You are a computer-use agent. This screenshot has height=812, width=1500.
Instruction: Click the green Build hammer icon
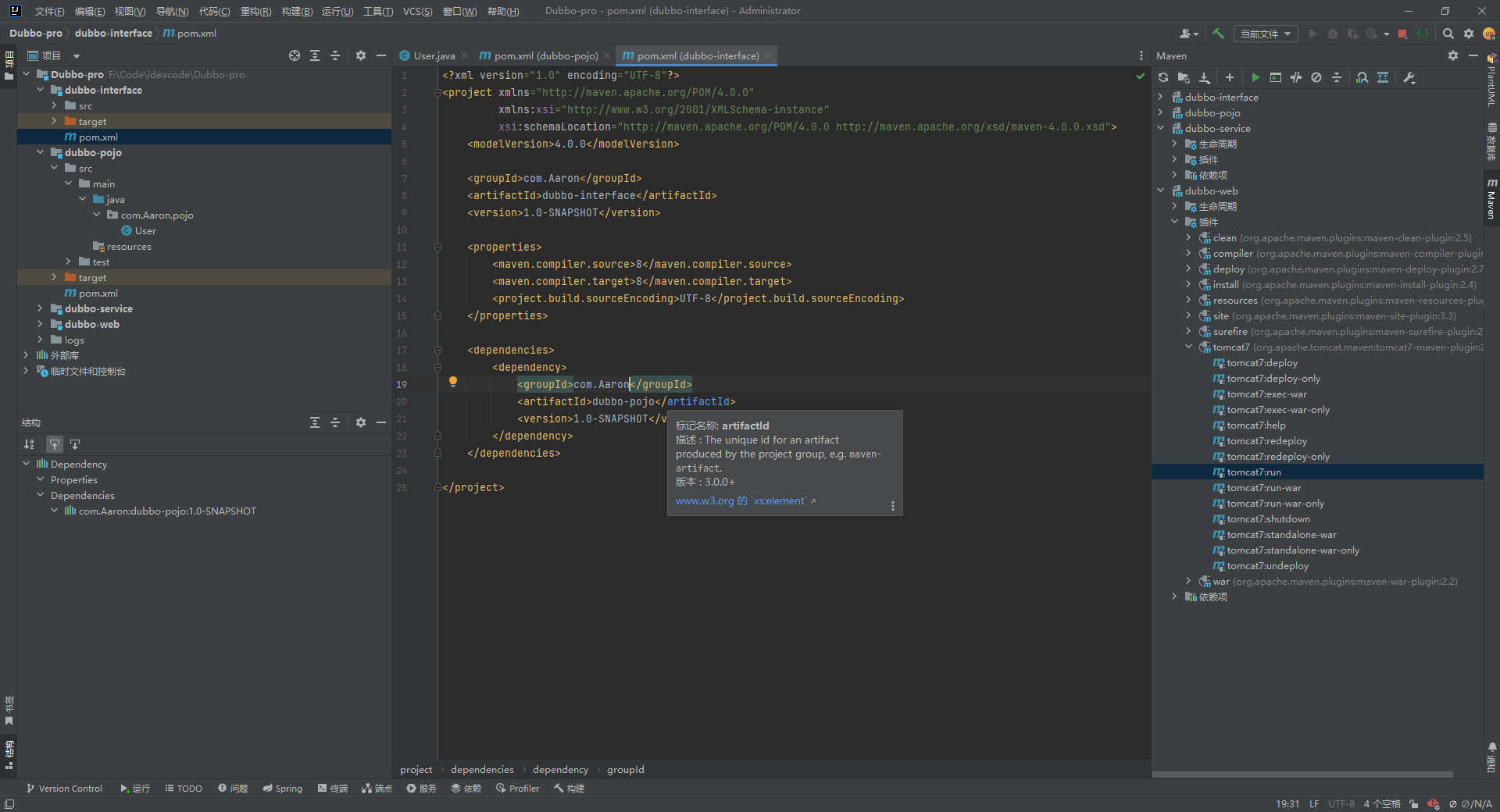coord(1218,34)
